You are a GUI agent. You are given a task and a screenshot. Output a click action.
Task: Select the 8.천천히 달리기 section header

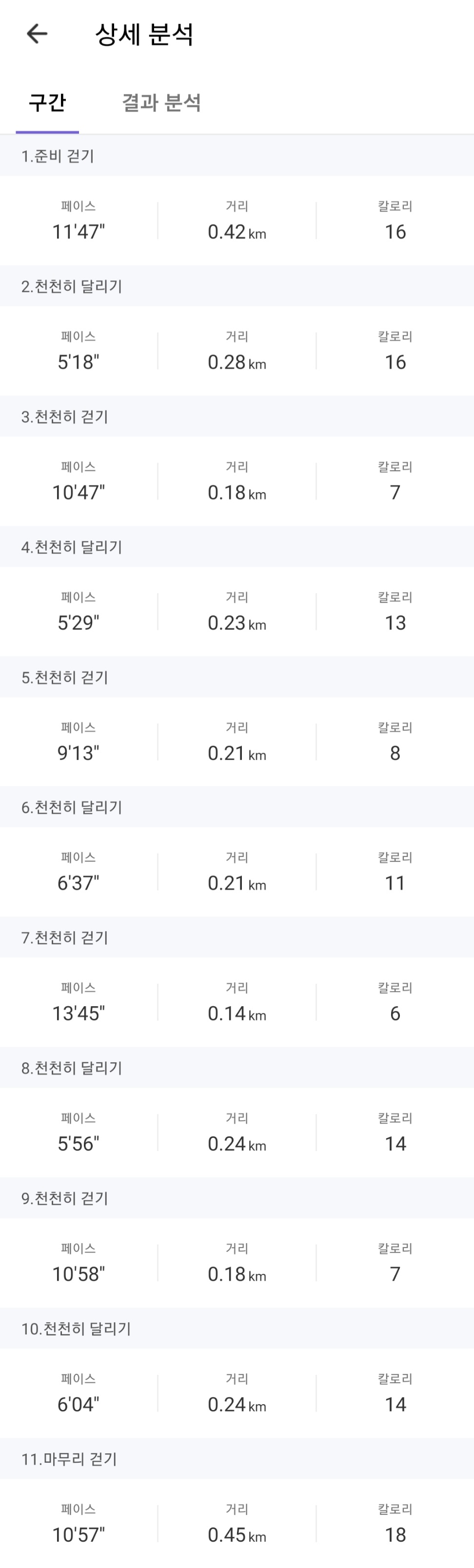[237, 1068]
